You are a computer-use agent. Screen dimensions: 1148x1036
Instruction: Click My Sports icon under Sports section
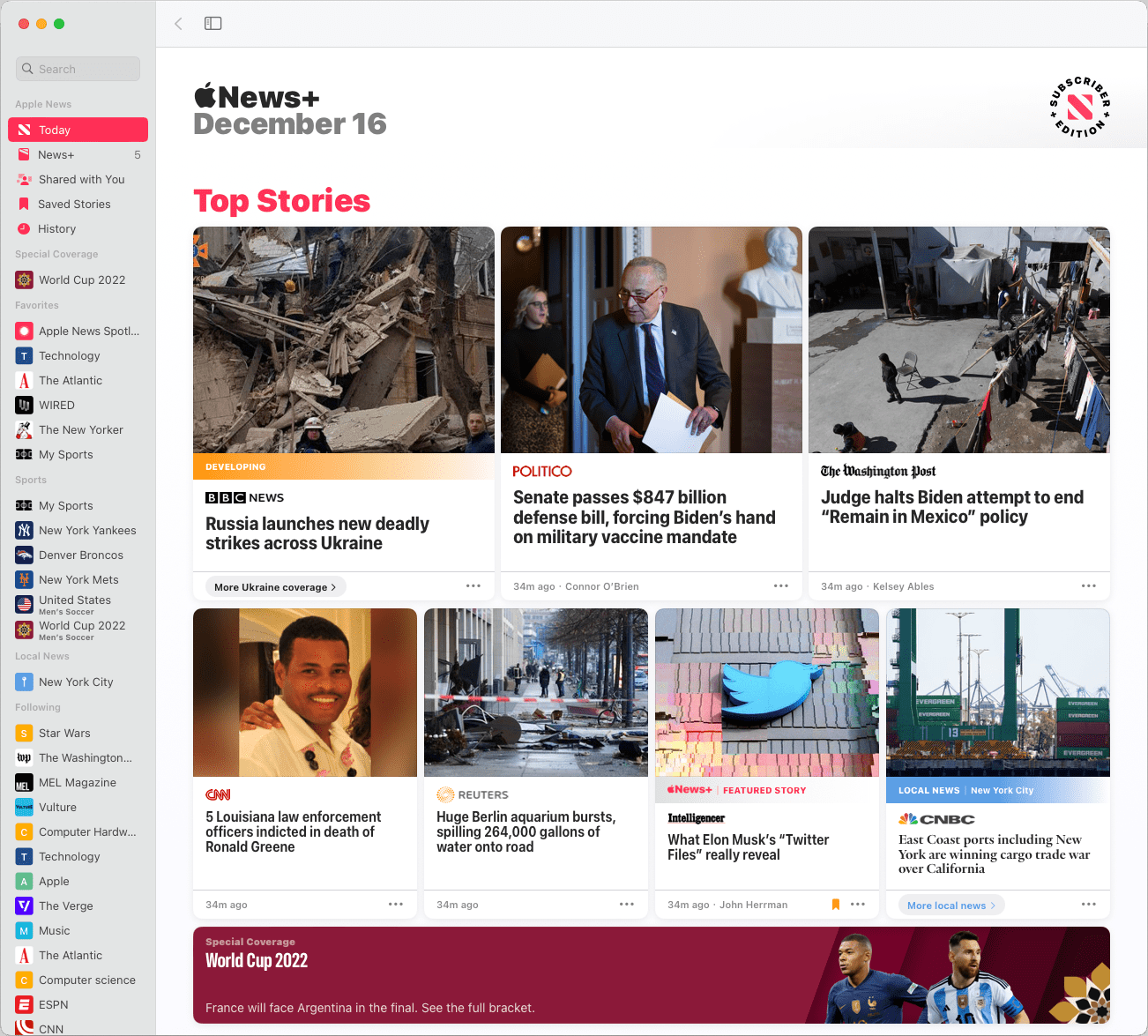(24, 505)
